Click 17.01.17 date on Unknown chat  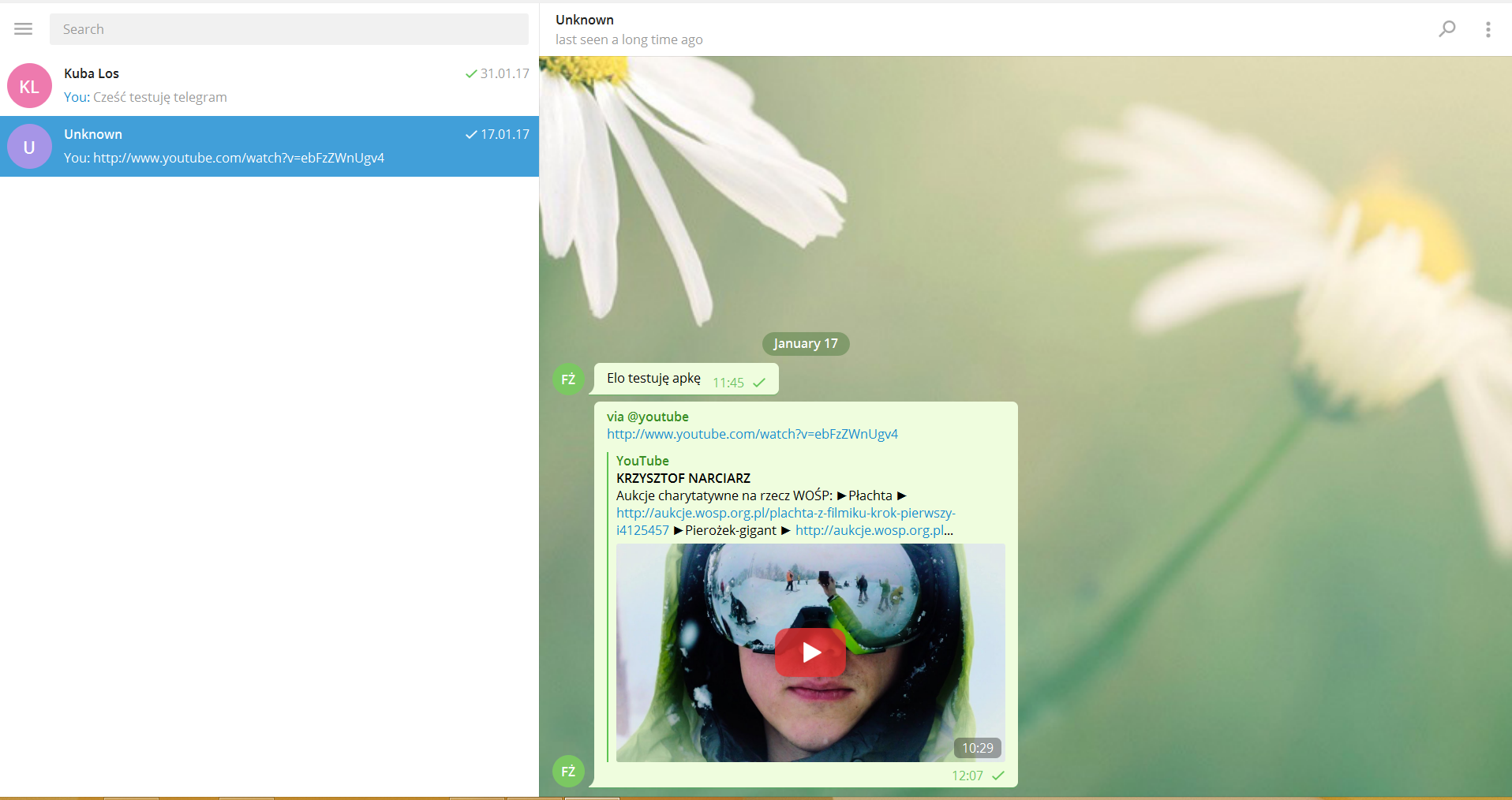coord(505,134)
